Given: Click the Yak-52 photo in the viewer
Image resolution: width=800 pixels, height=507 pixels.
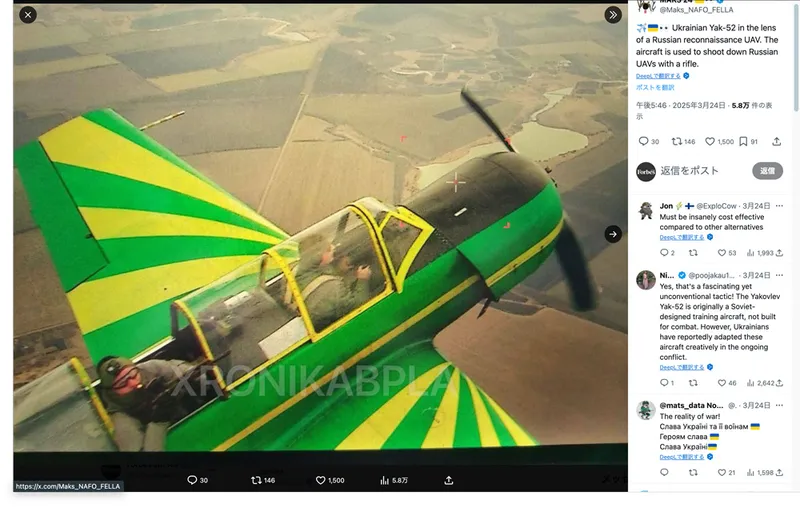Looking at the screenshot, I should point(320,228).
